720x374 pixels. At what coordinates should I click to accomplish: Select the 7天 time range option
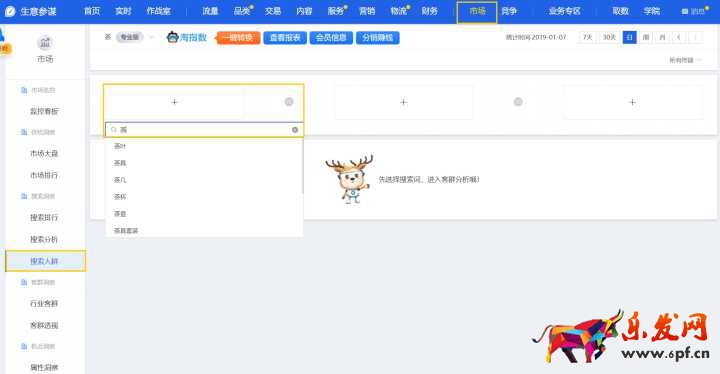(x=587, y=37)
